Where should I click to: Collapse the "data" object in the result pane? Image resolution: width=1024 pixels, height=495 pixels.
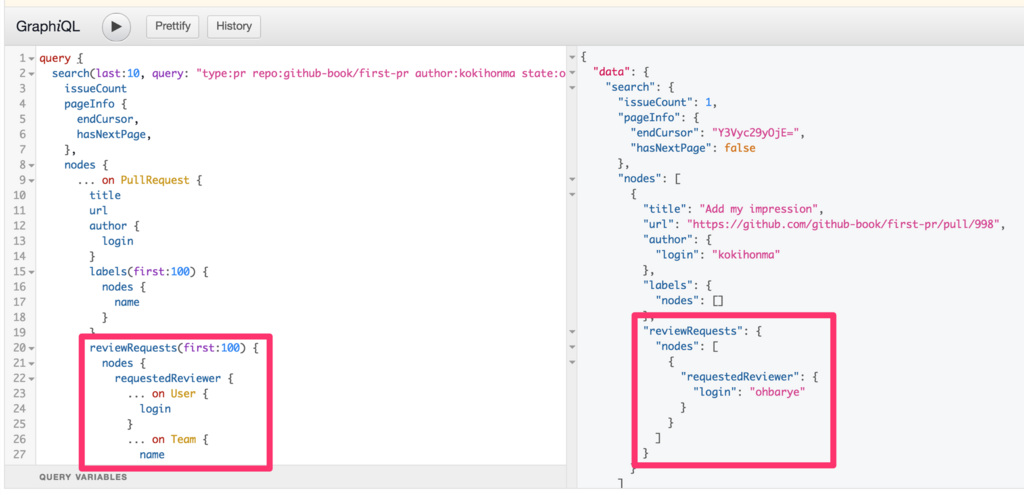pos(573,72)
